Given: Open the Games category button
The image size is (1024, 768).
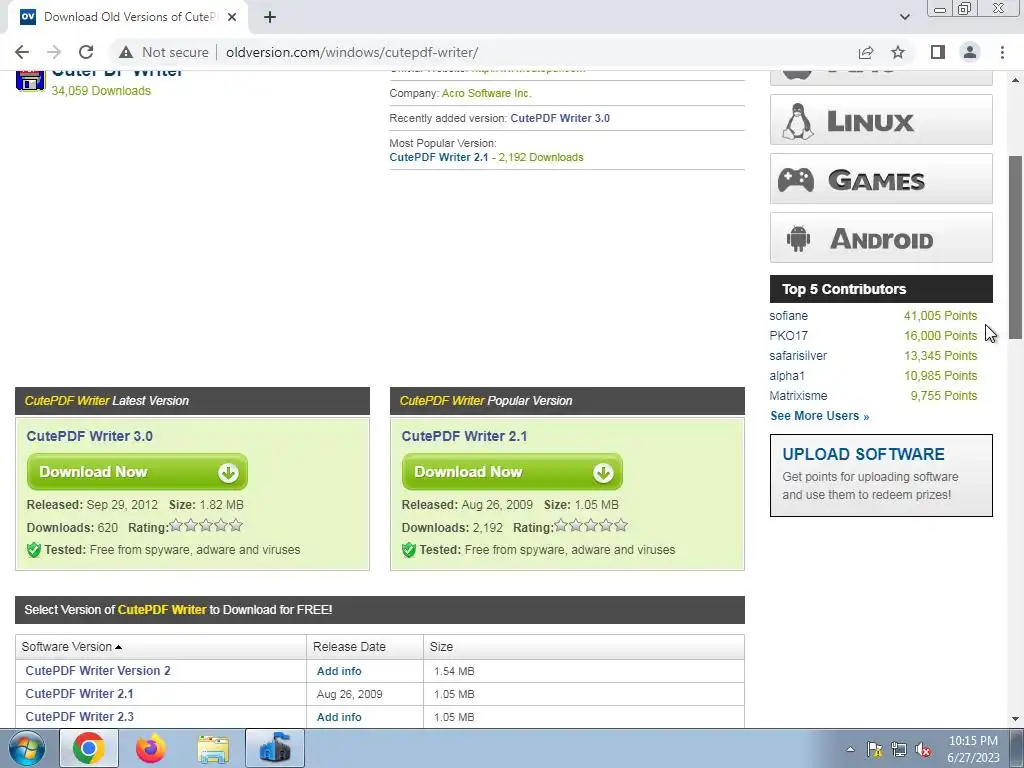Looking at the screenshot, I should [x=881, y=179].
